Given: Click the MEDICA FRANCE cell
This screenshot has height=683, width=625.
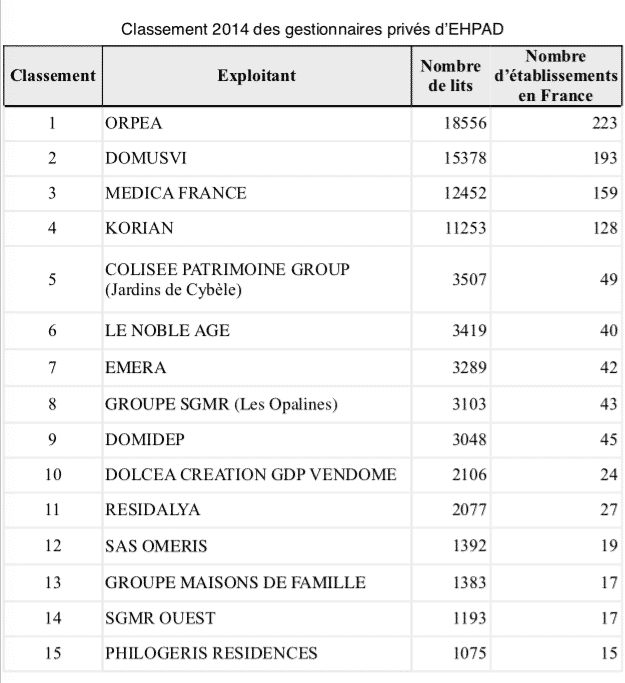Looking at the screenshot, I should coord(175,193).
